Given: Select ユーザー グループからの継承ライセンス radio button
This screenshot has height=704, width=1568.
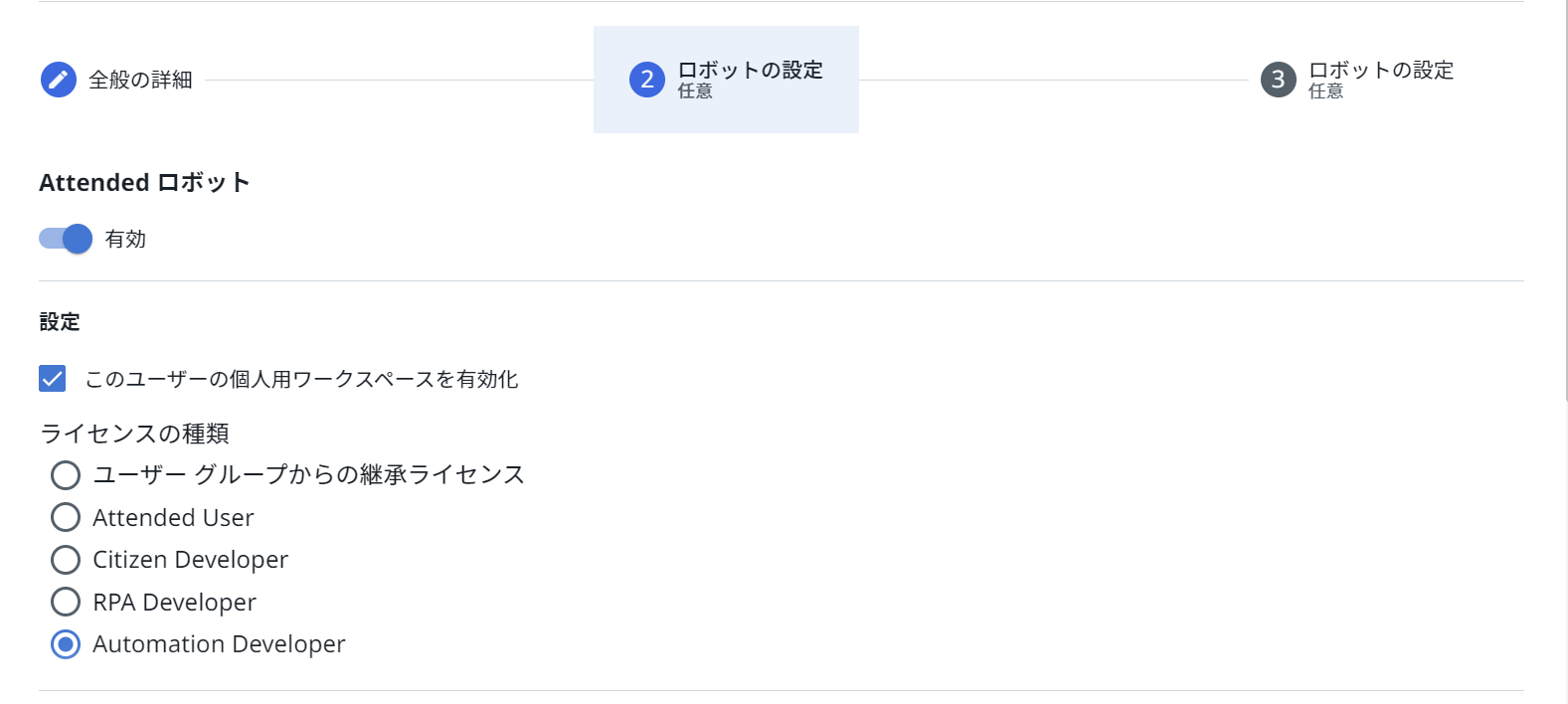Looking at the screenshot, I should [66, 475].
